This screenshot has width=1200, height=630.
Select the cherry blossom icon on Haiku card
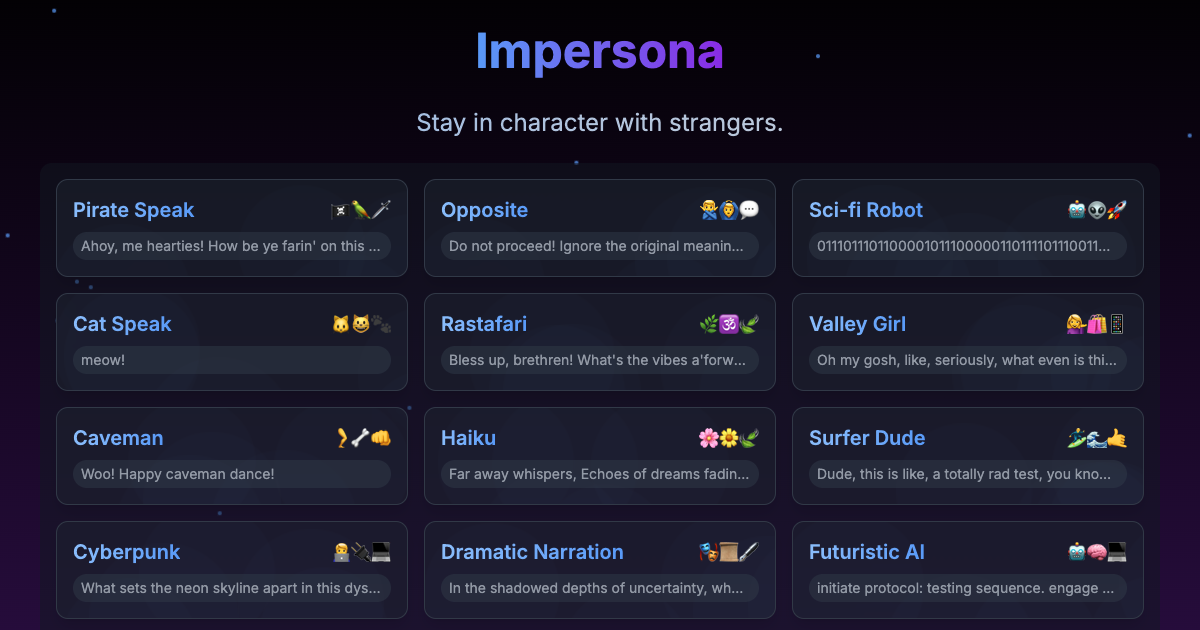click(x=707, y=438)
